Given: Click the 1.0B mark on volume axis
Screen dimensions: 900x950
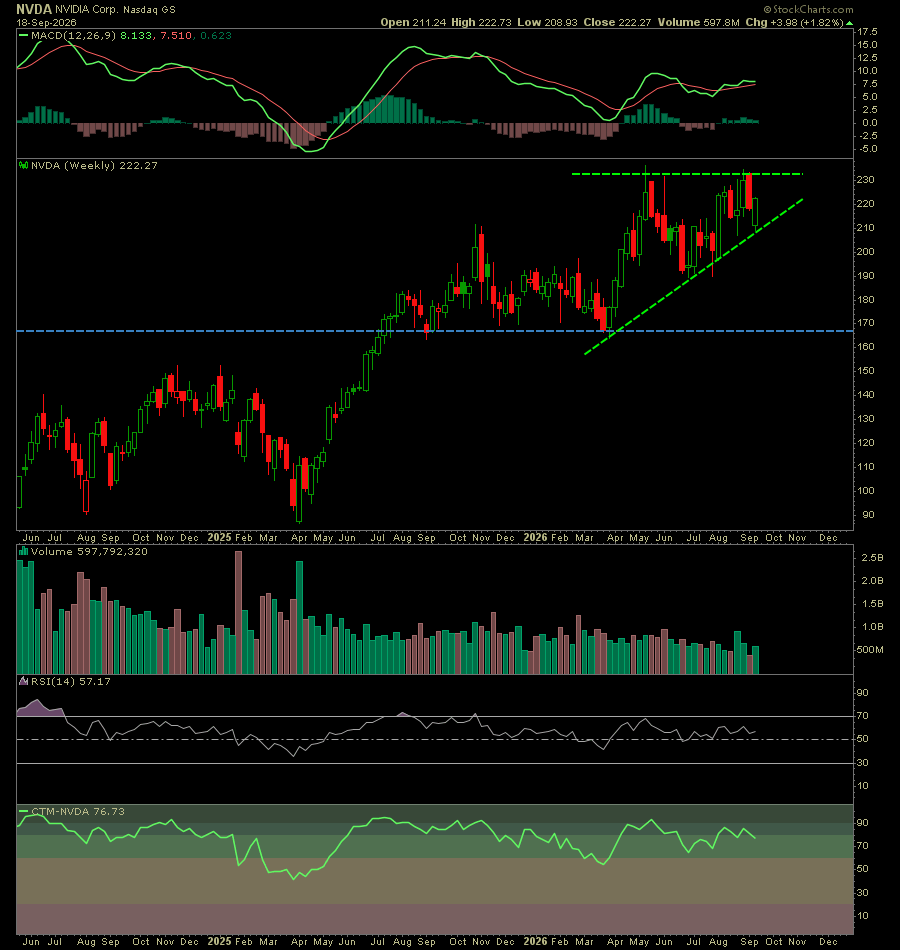Looking at the screenshot, I should (x=872, y=627).
